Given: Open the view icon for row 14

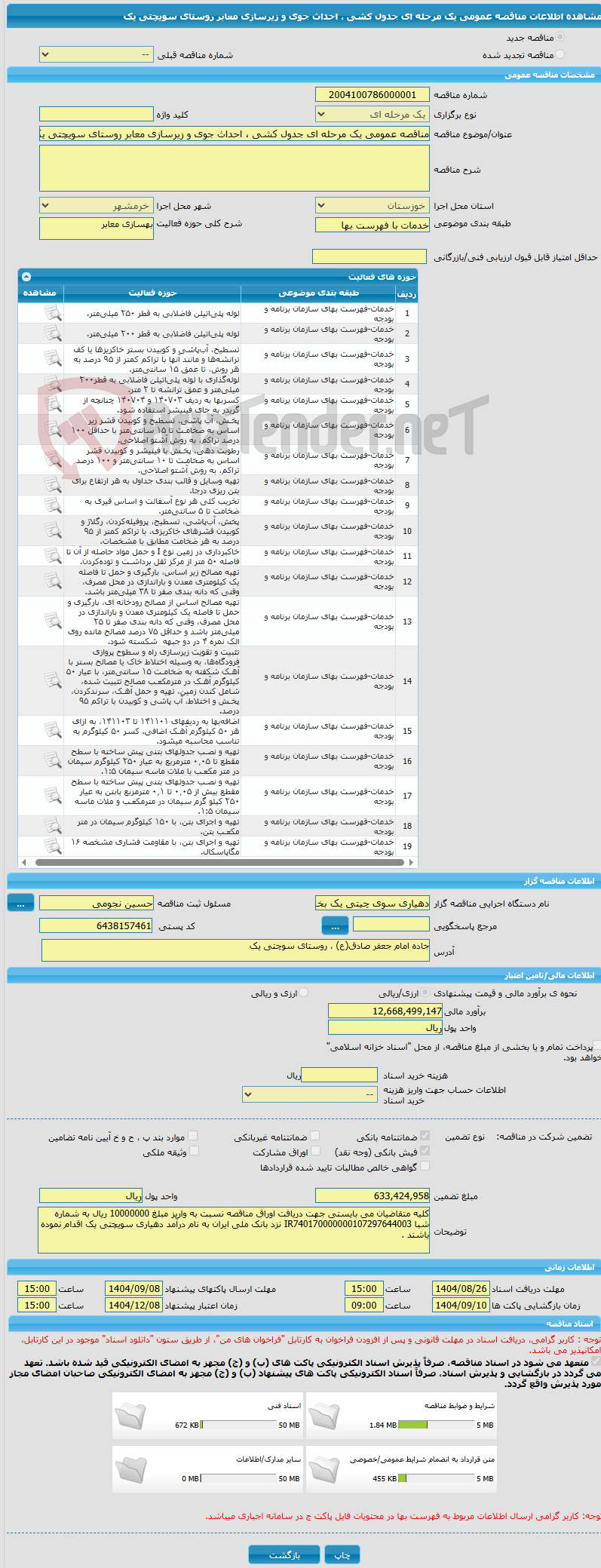Looking at the screenshot, I should pos(53,681).
